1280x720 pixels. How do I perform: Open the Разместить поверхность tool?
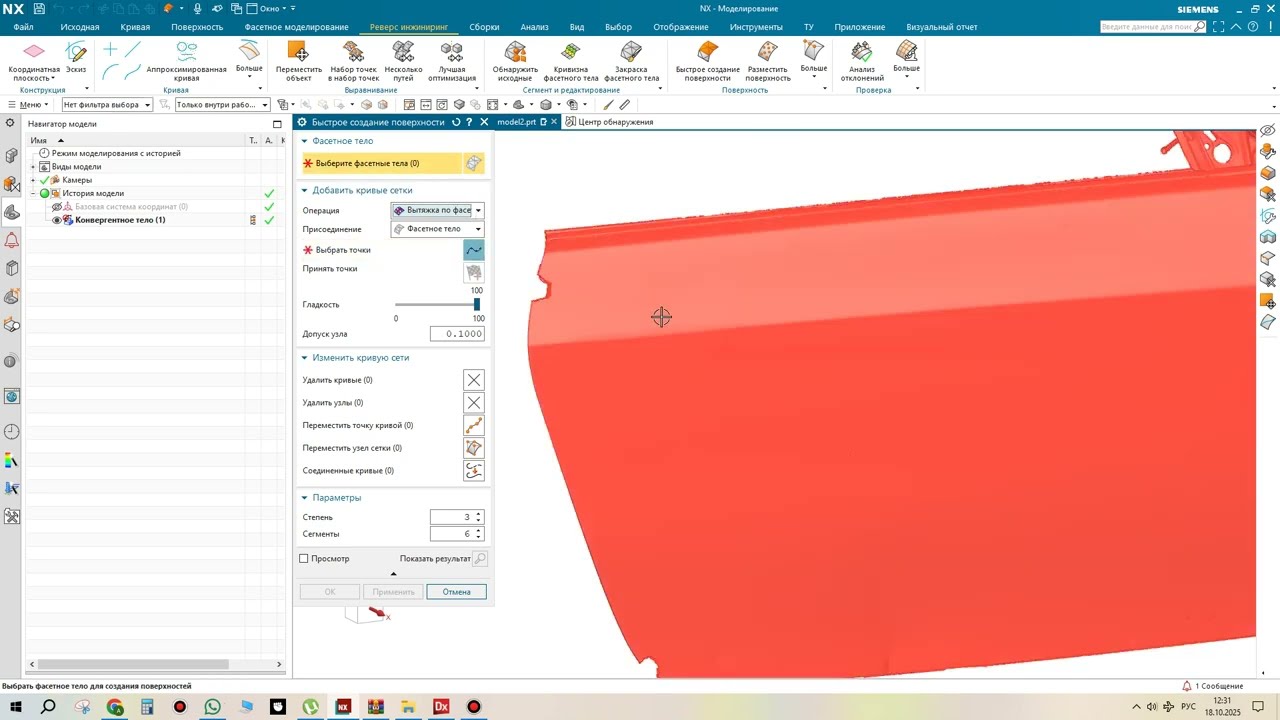[768, 61]
